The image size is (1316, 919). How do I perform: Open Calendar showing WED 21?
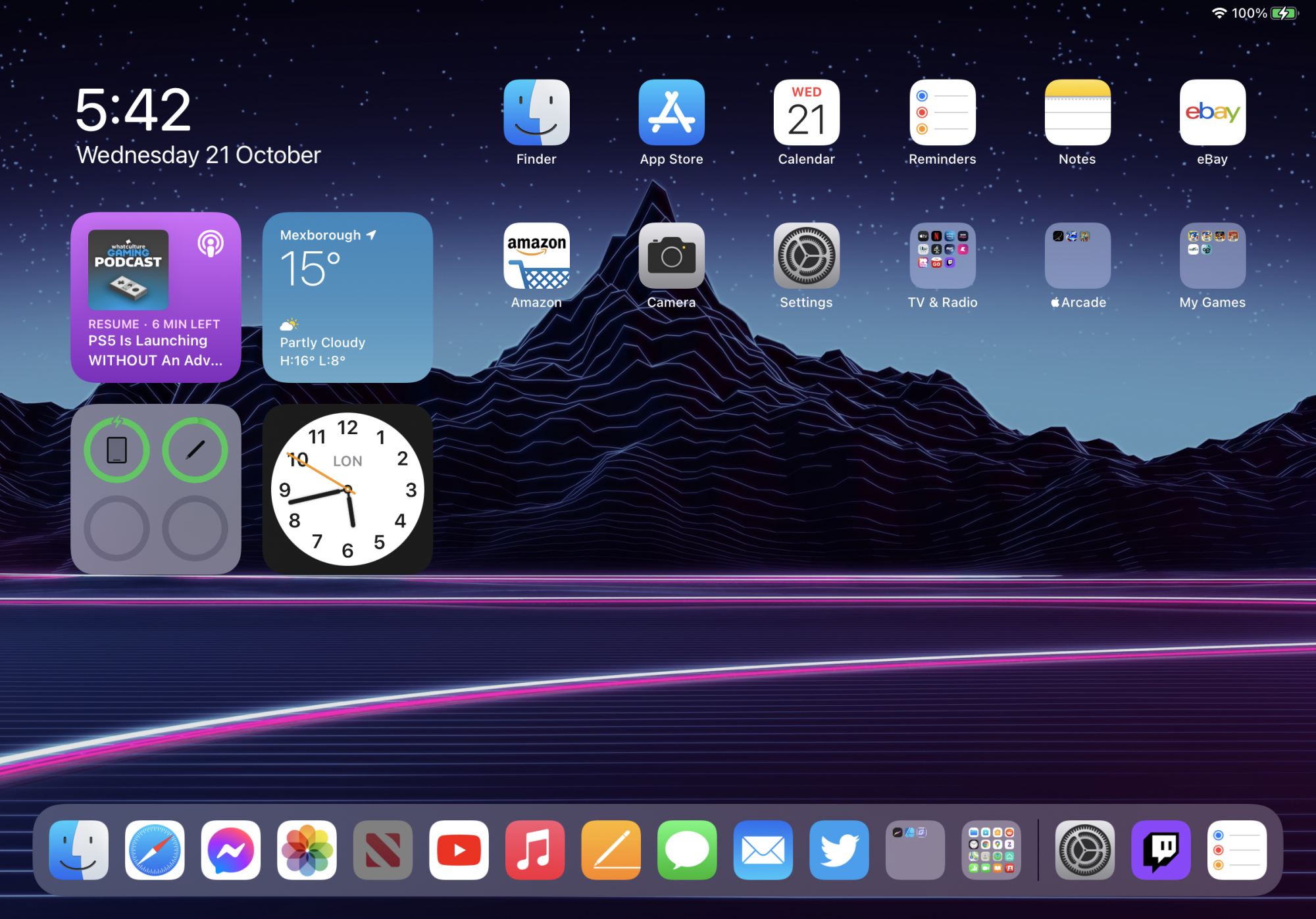click(806, 113)
